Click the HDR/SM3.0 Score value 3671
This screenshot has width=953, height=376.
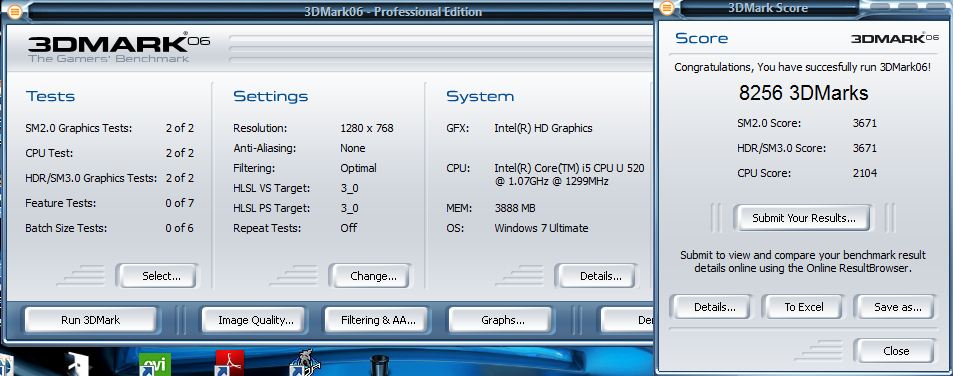864,148
